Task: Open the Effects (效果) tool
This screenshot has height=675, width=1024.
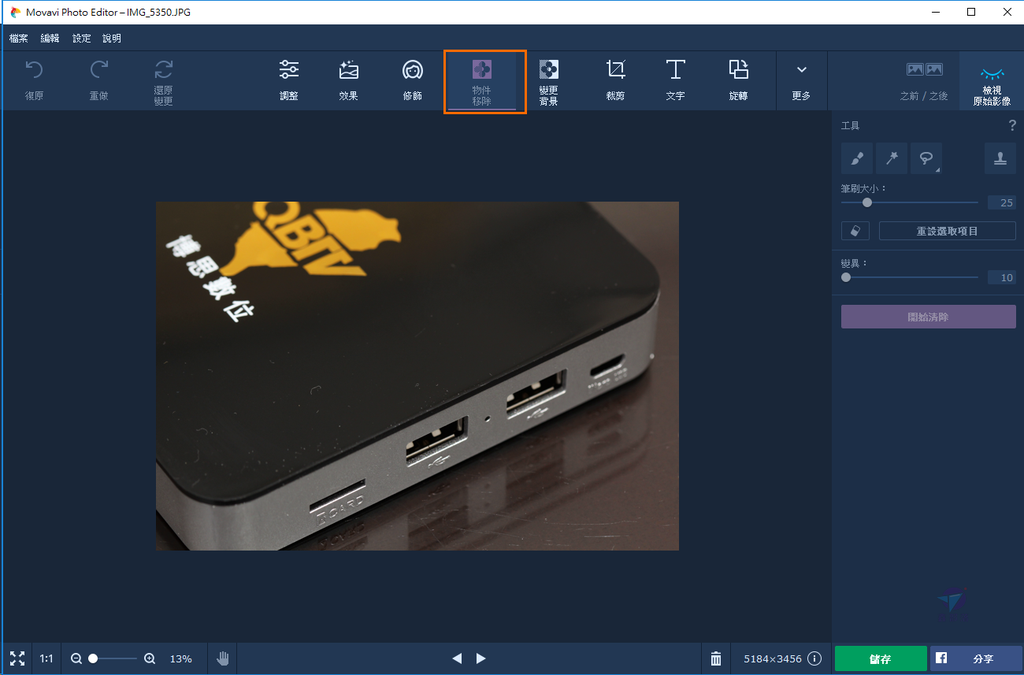Action: click(x=349, y=80)
